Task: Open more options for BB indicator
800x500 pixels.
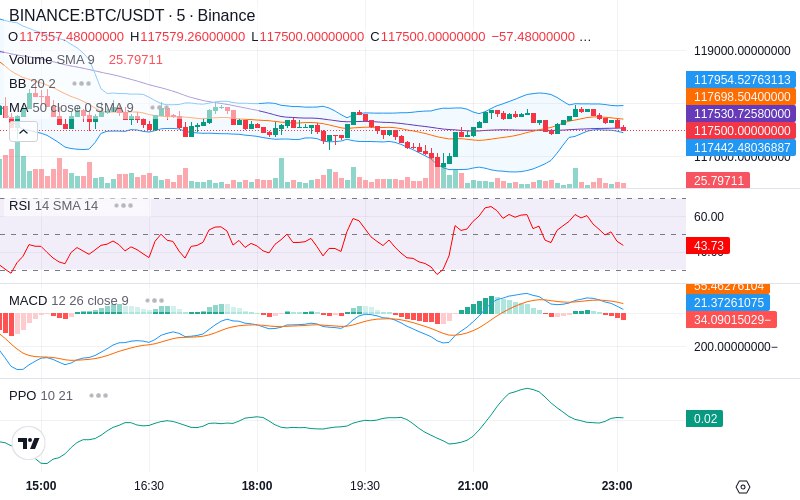Action: click(82, 84)
